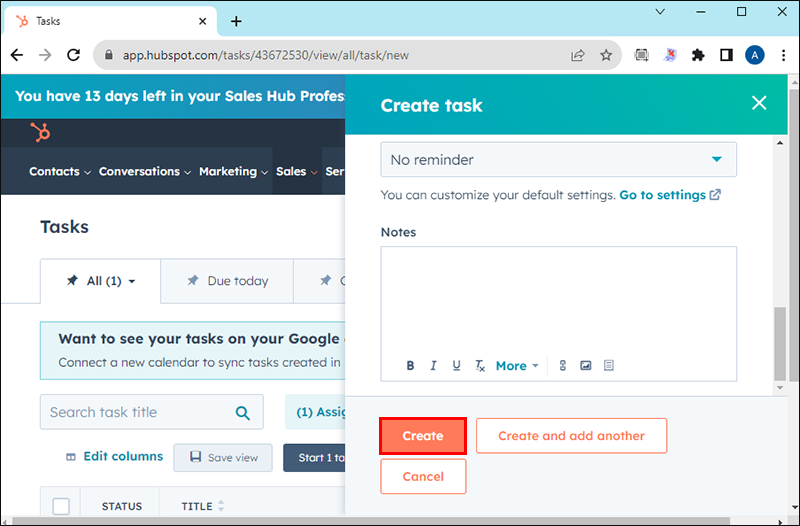The image size is (800, 526).
Task: Click inside the Notes text area
Action: click(x=559, y=301)
